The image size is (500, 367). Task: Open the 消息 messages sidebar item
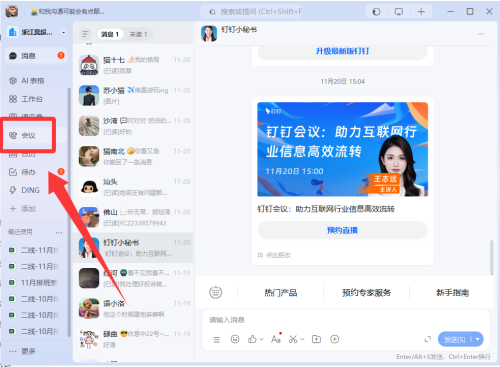point(36,56)
